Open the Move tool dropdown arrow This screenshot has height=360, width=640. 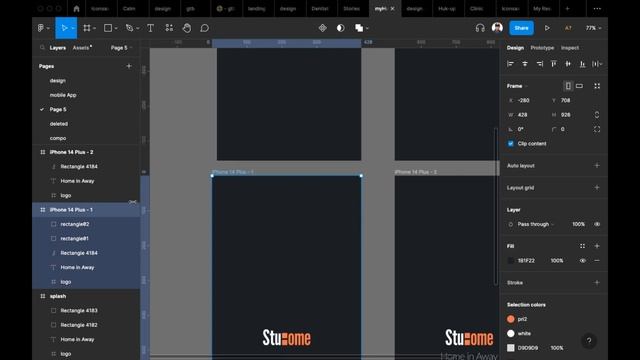coord(73,28)
